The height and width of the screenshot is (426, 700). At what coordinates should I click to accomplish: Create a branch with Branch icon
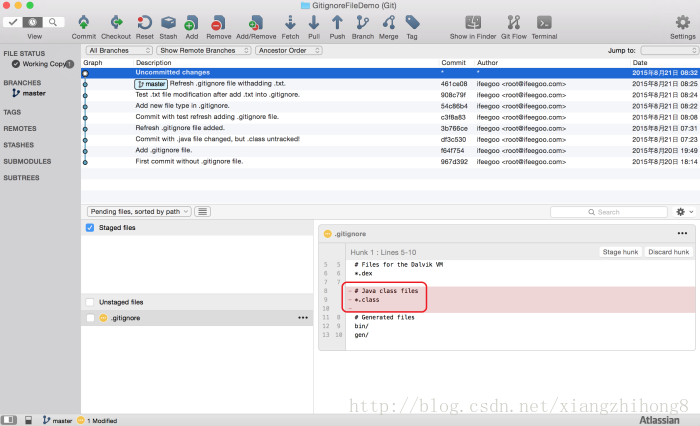362,22
